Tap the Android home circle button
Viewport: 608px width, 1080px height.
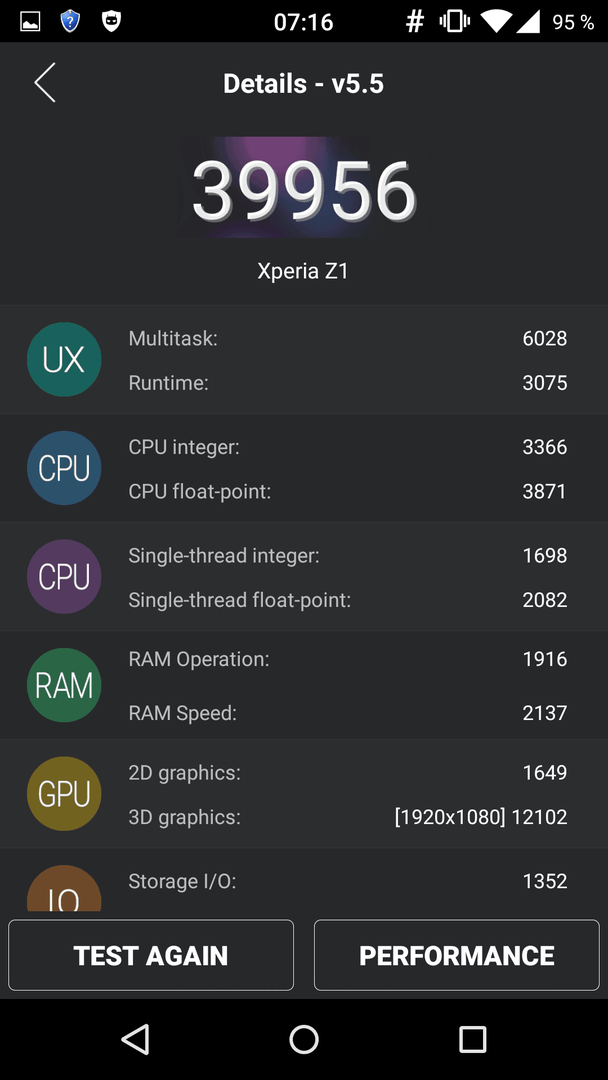[304, 1039]
